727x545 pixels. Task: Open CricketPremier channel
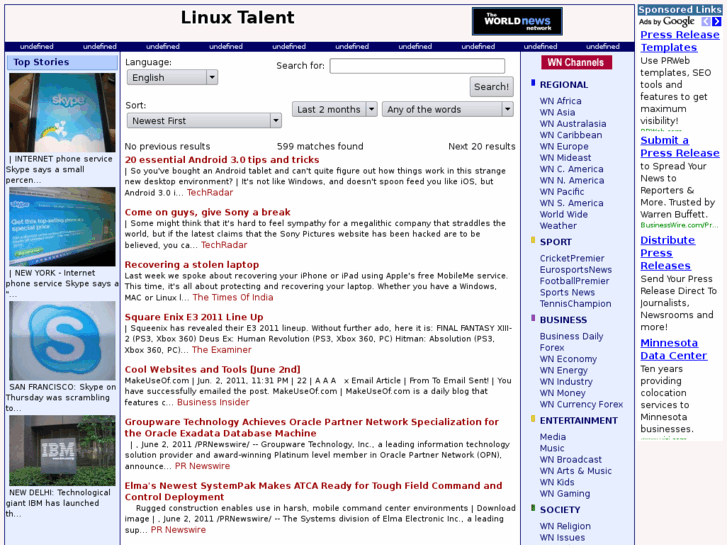[x=572, y=258]
